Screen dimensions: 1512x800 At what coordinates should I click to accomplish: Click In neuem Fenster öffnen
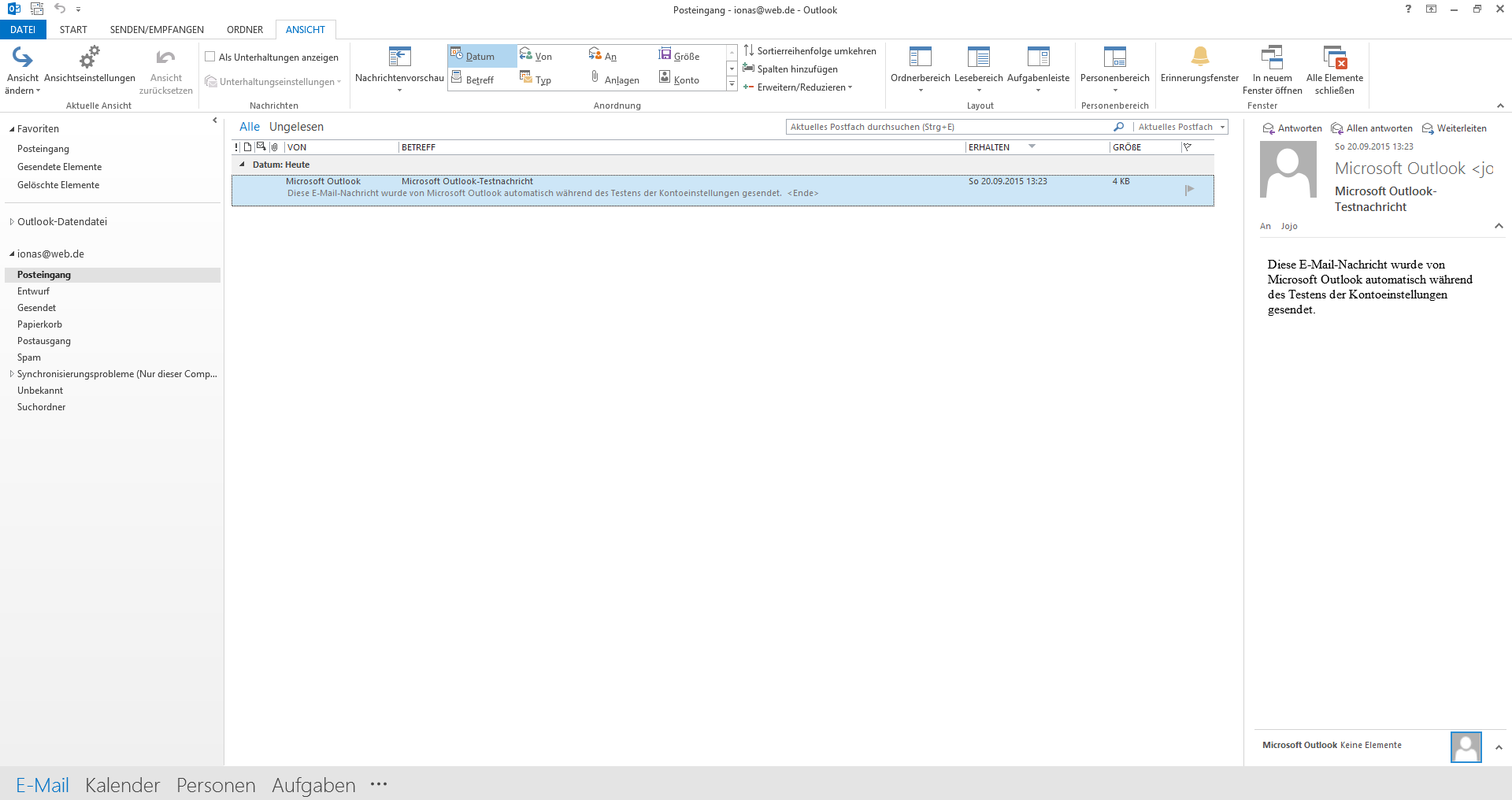pyautogui.click(x=1272, y=69)
